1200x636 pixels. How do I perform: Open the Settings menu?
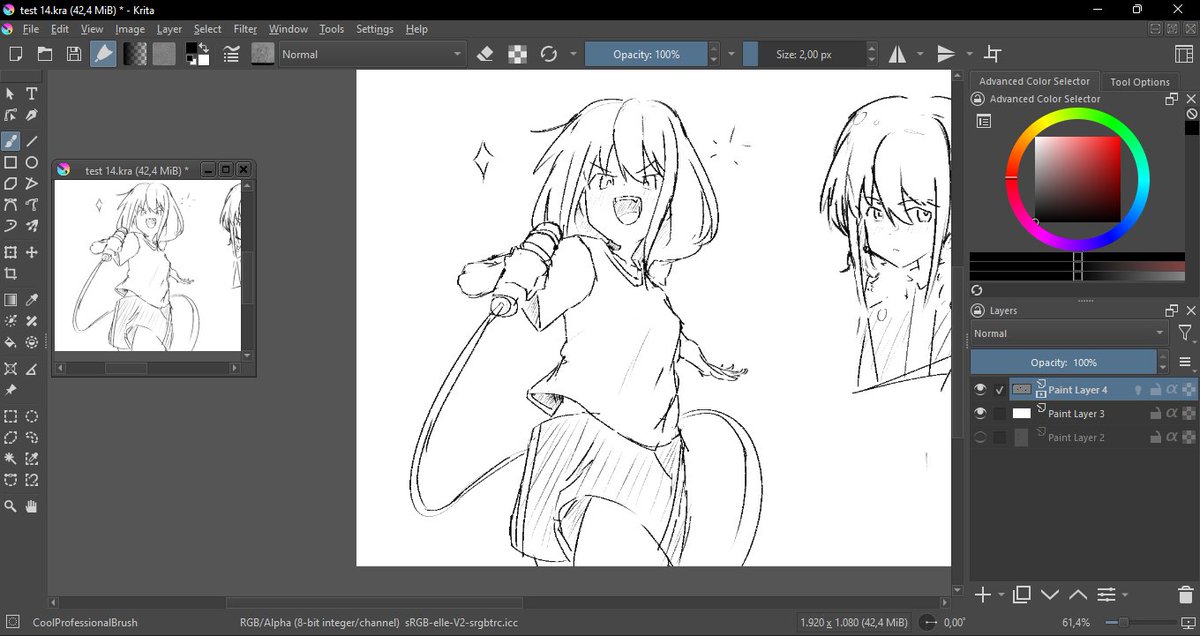click(x=375, y=29)
